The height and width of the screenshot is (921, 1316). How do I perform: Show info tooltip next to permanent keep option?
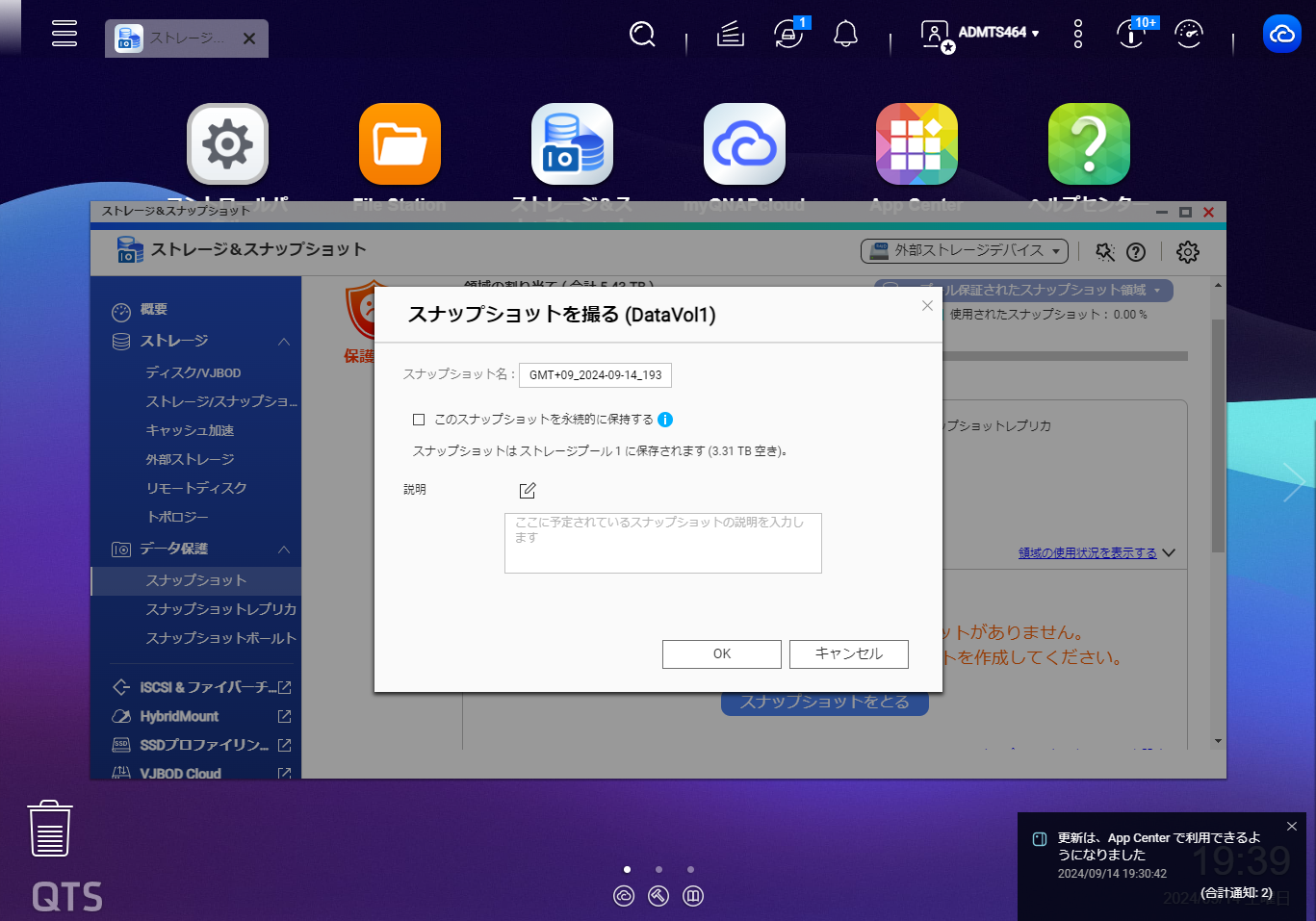point(665,420)
